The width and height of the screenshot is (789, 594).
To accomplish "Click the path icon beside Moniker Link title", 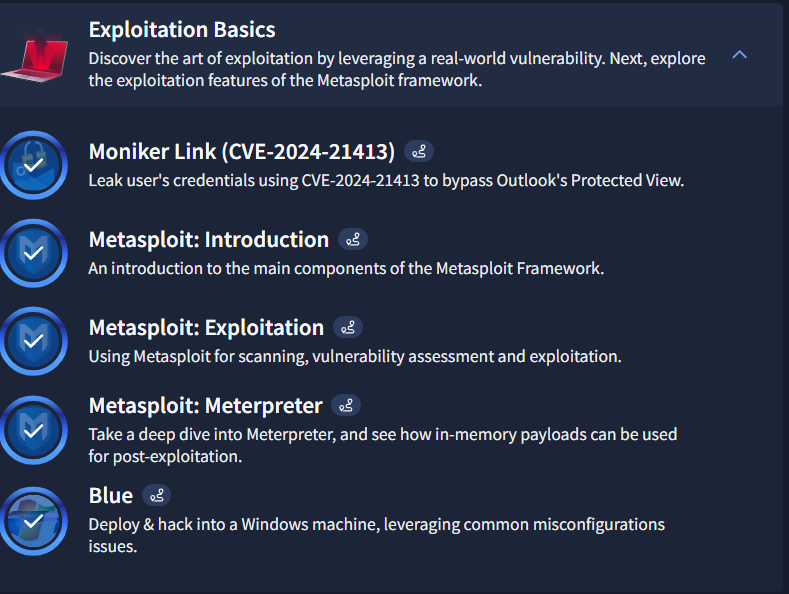I will point(419,152).
